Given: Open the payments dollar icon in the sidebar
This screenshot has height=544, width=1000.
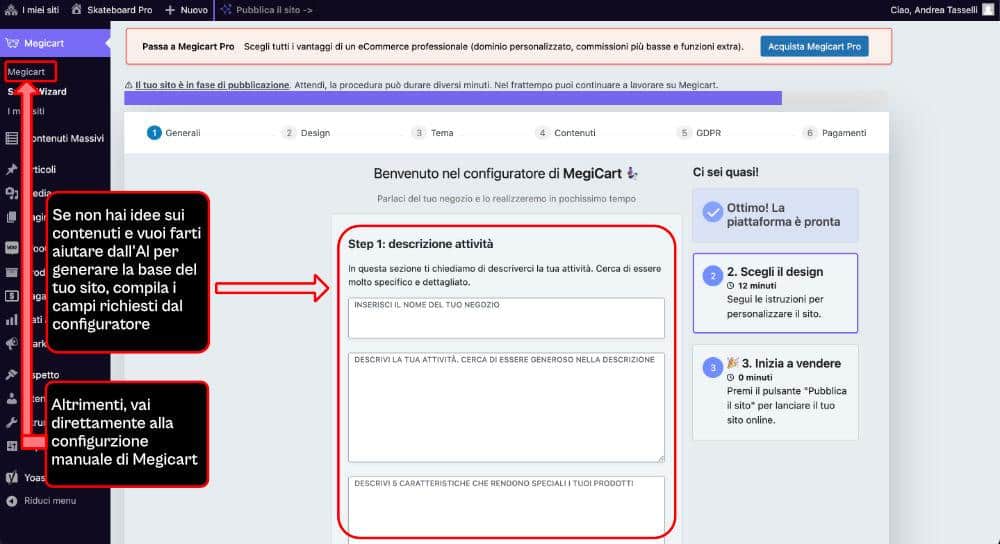Looking at the screenshot, I should (x=11, y=296).
